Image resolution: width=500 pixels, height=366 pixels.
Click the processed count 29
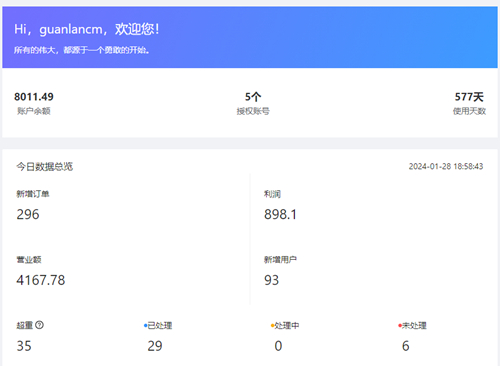pos(155,346)
